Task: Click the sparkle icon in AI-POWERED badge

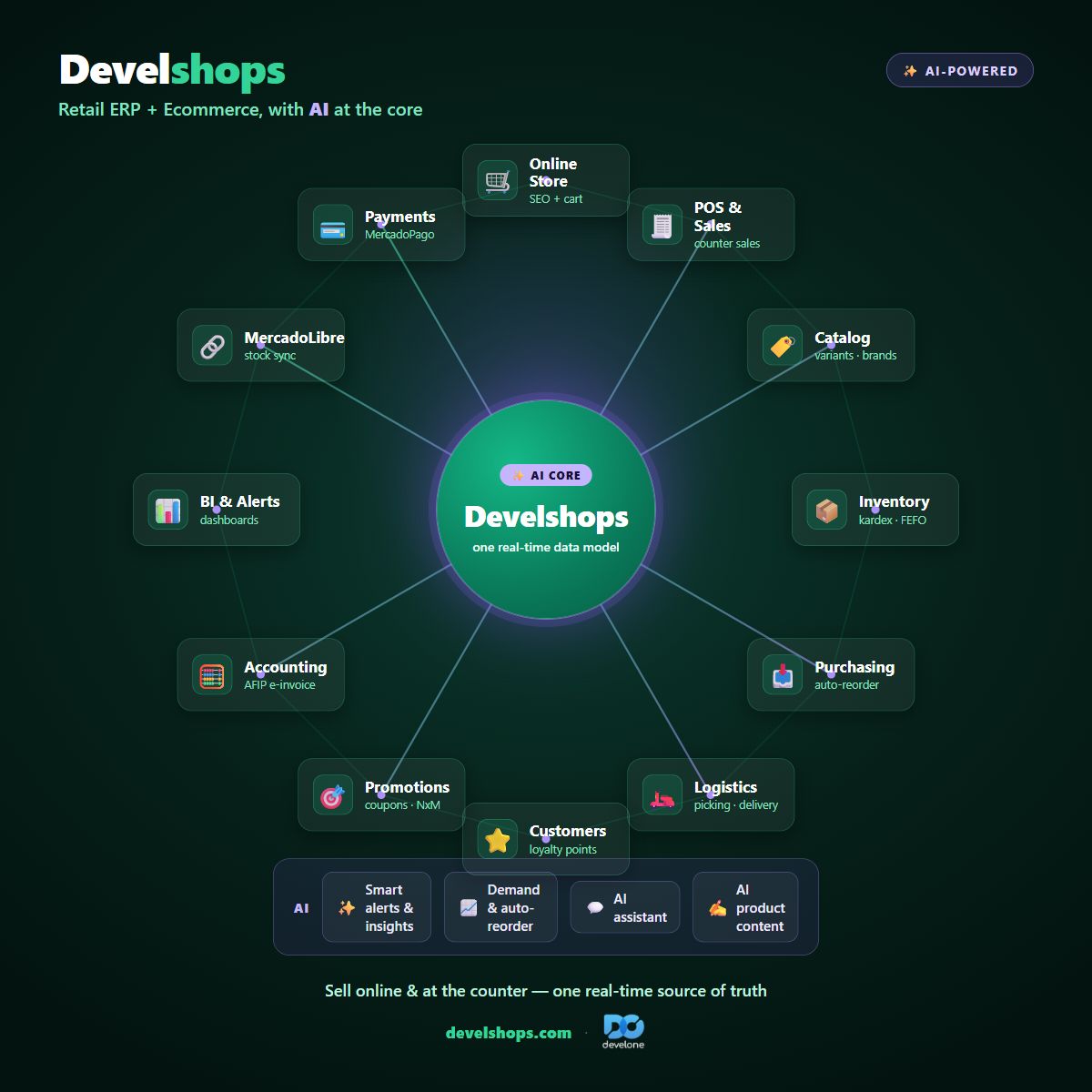Action: tap(909, 71)
